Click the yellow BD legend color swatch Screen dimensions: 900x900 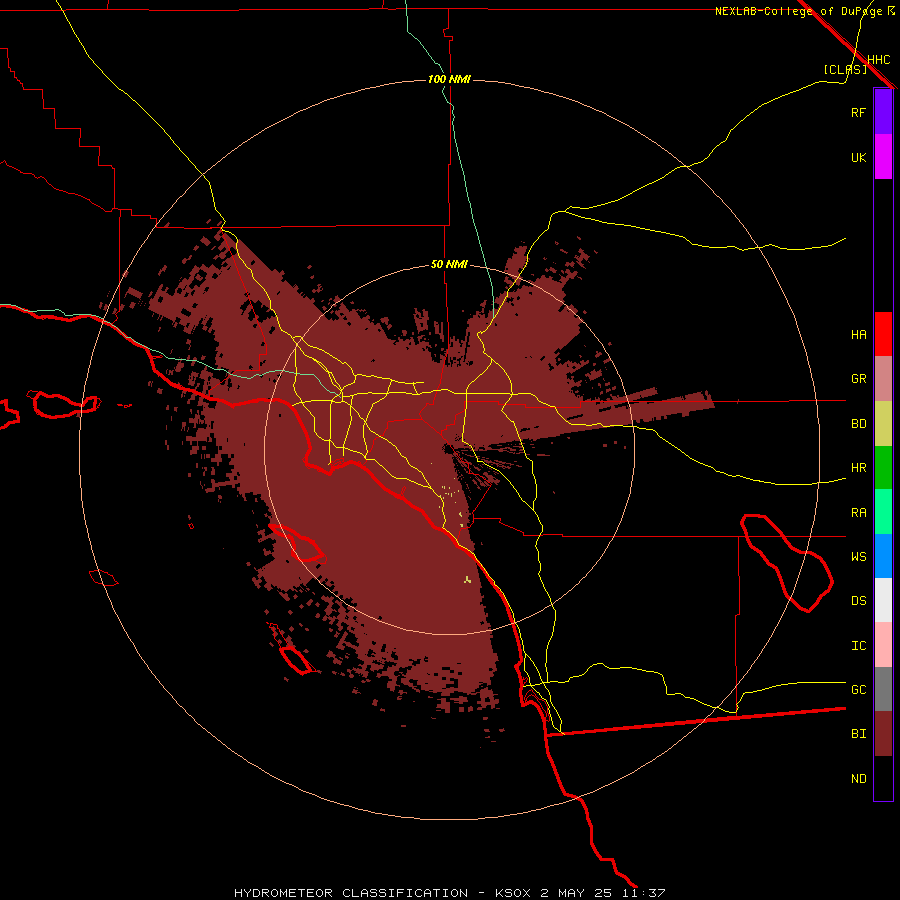(x=883, y=423)
